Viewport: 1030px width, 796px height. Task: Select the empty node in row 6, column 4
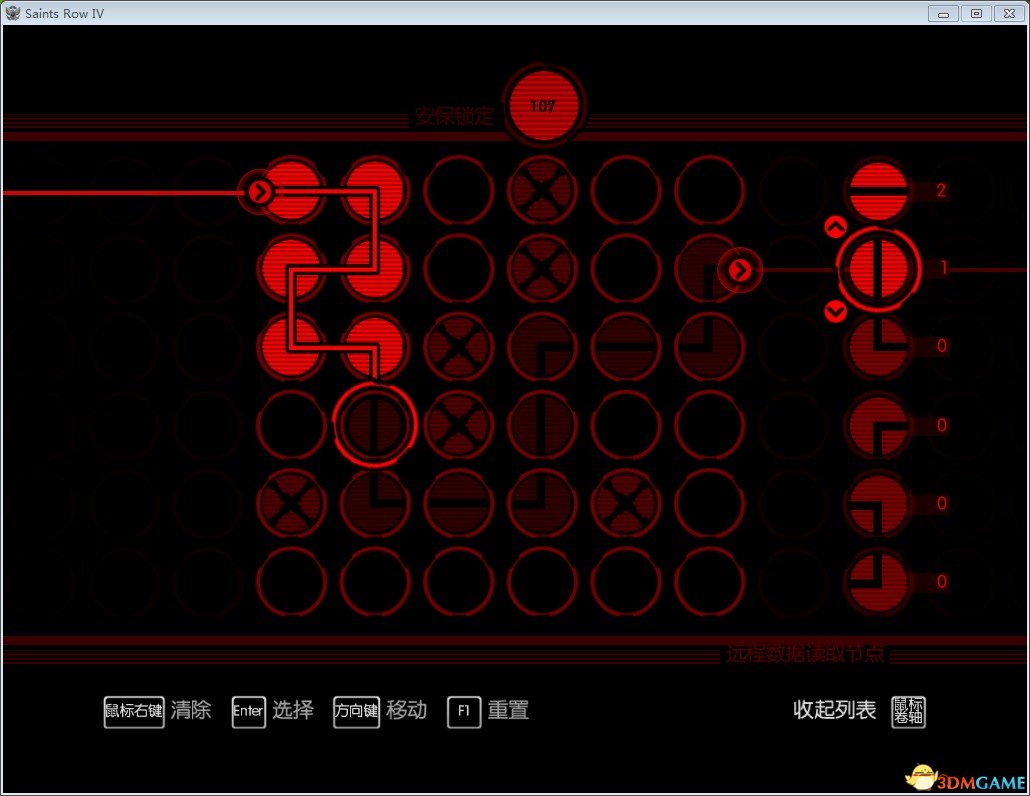[x=543, y=581]
